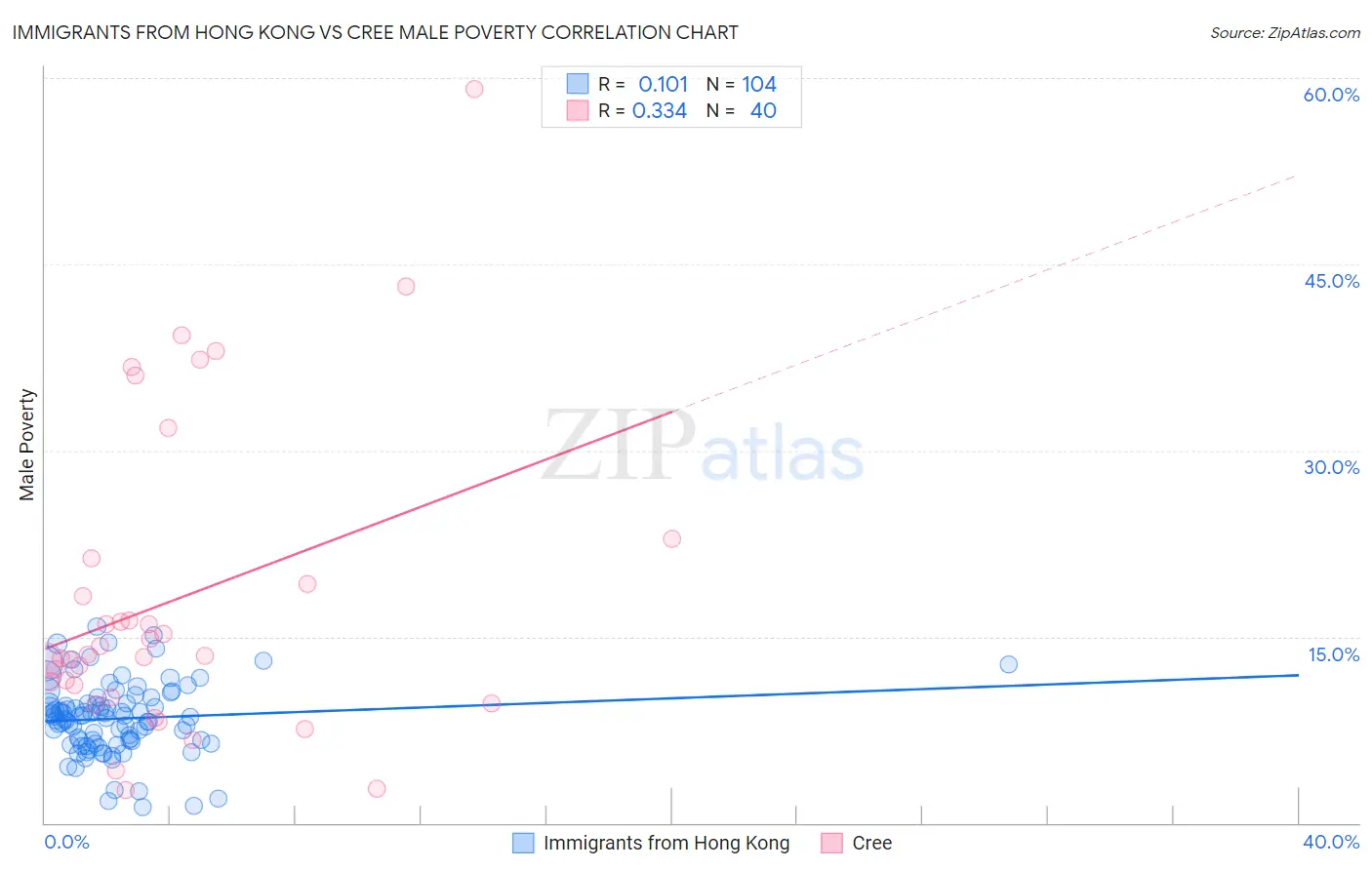This screenshot has height=870, width=1372.
Task: Click the pink outlier point near 60% poverty
Action: [x=474, y=89]
